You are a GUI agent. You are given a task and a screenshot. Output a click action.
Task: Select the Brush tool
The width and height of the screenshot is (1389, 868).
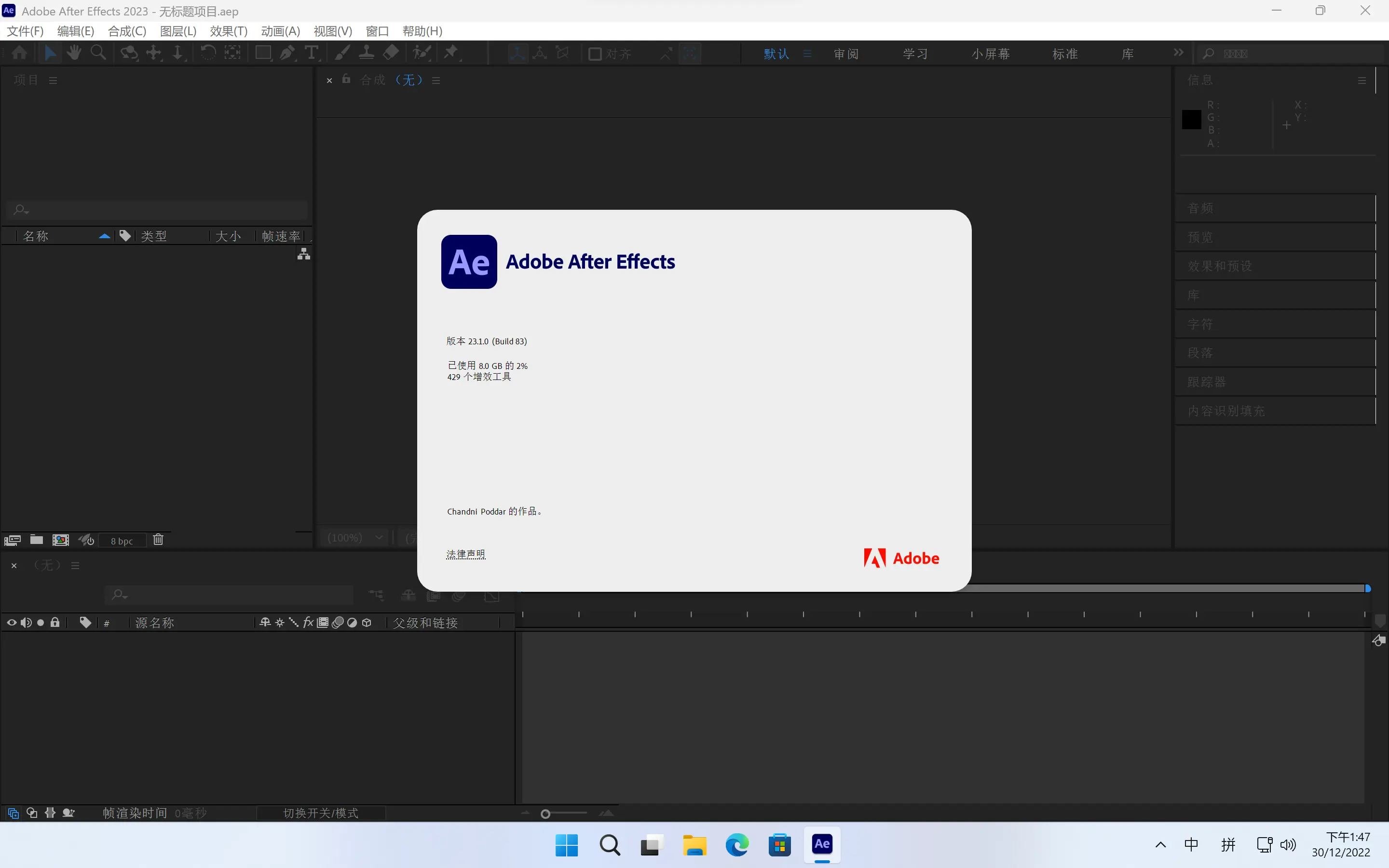click(342, 54)
